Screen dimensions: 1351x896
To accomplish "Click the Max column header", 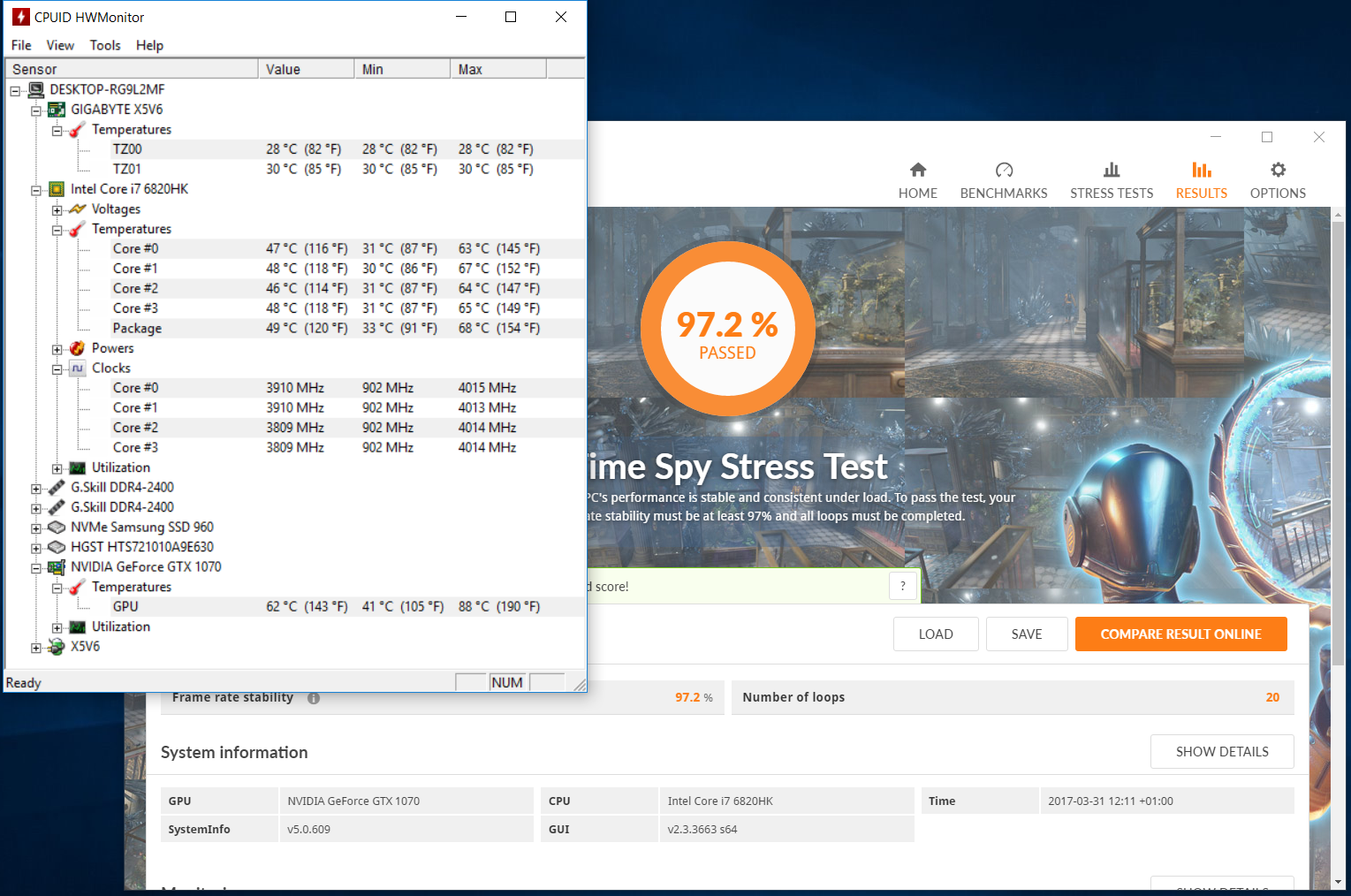I will point(498,69).
